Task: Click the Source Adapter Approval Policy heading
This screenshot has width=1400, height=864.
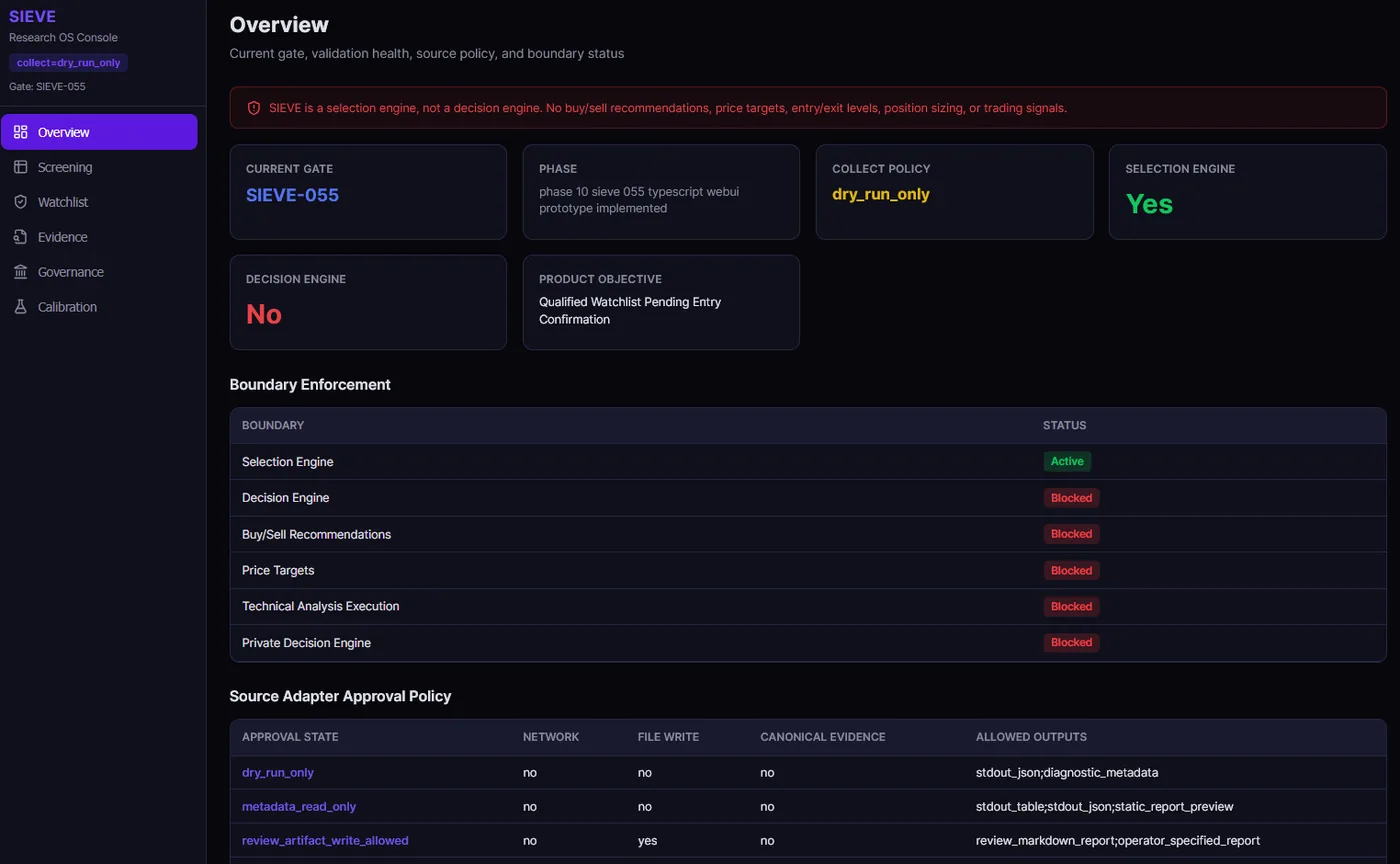Action: point(340,696)
